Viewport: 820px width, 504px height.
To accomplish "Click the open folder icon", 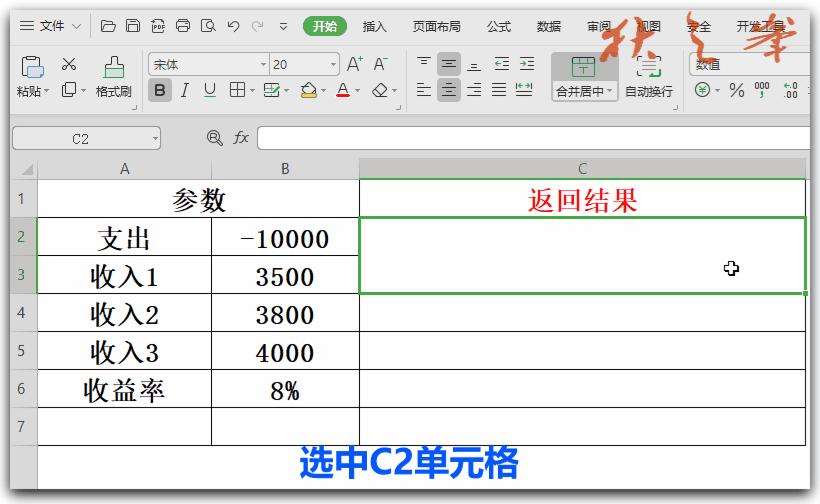I will tap(108, 26).
